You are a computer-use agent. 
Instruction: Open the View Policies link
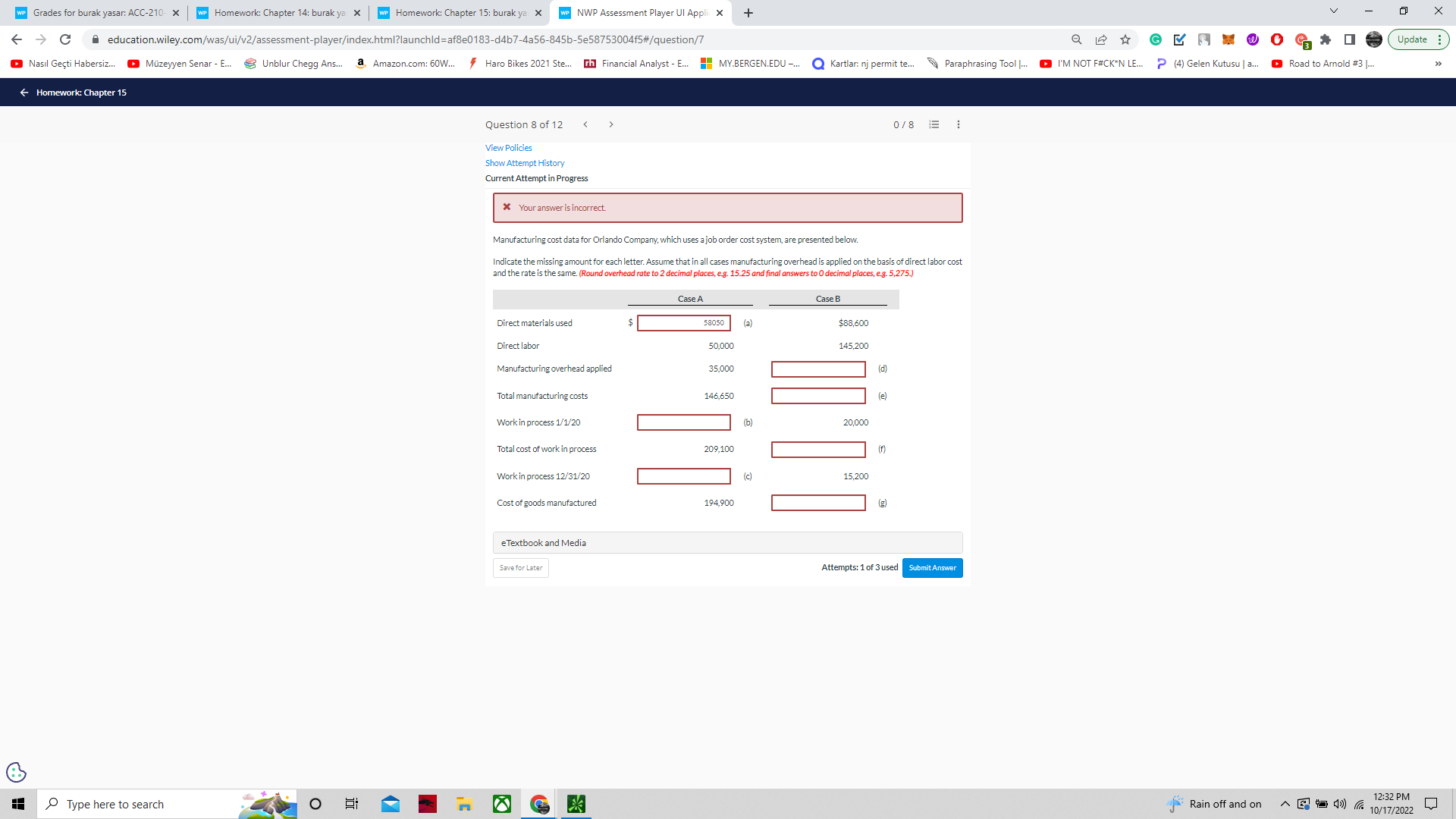(x=508, y=148)
